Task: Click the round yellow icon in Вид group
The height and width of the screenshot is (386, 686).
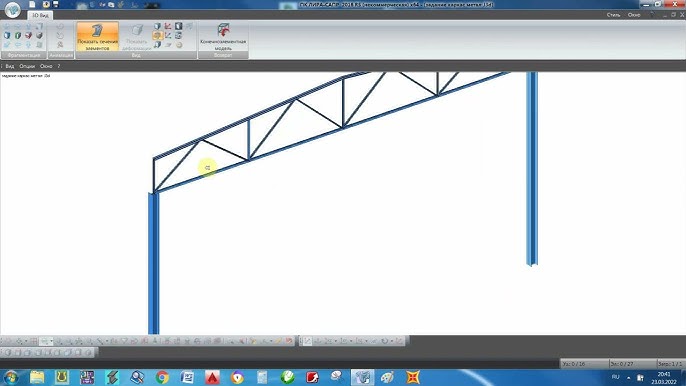Action: coord(179,45)
